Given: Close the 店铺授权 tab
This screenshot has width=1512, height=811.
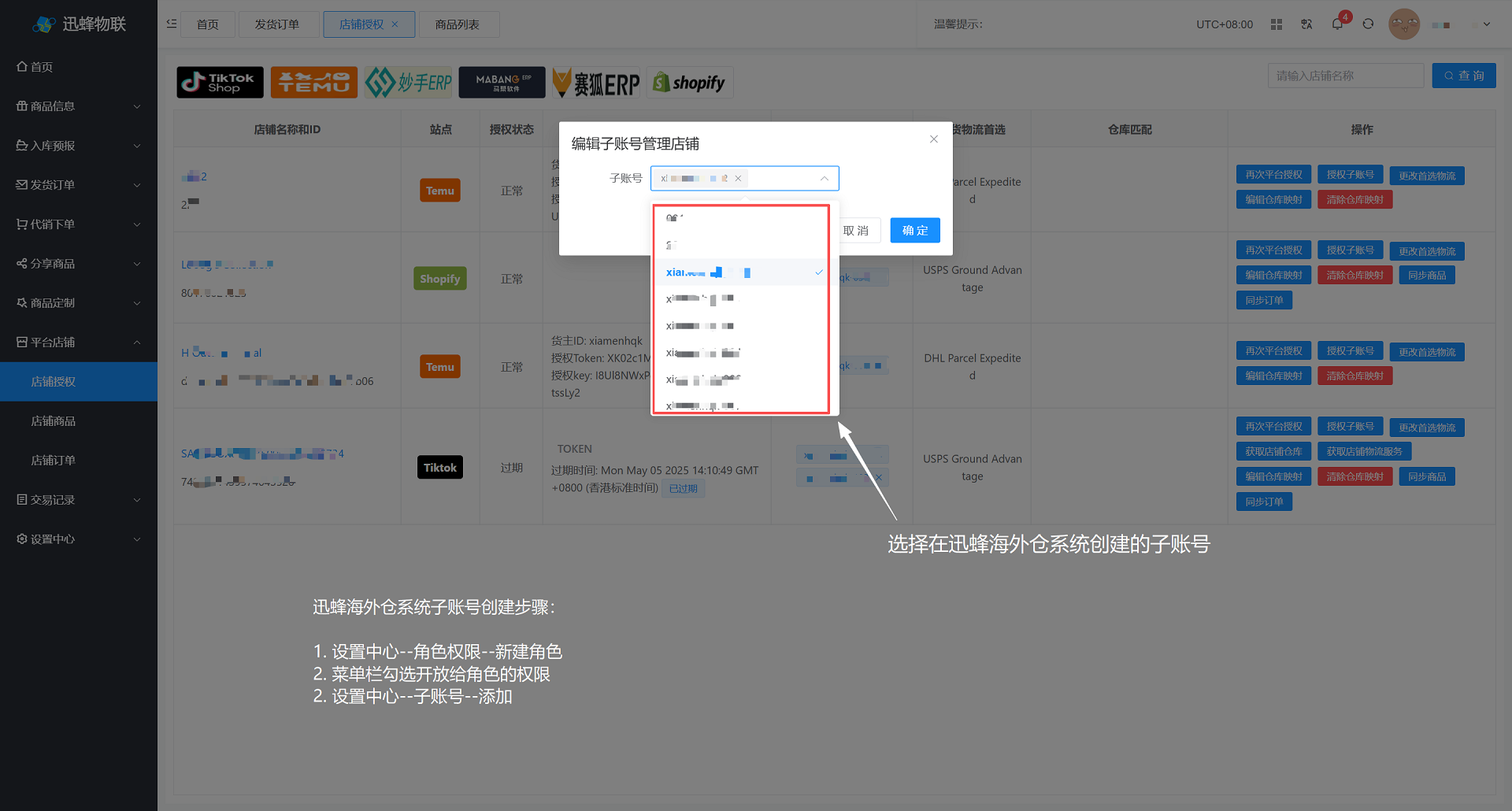Looking at the screenshot, I should pos(395,24).
